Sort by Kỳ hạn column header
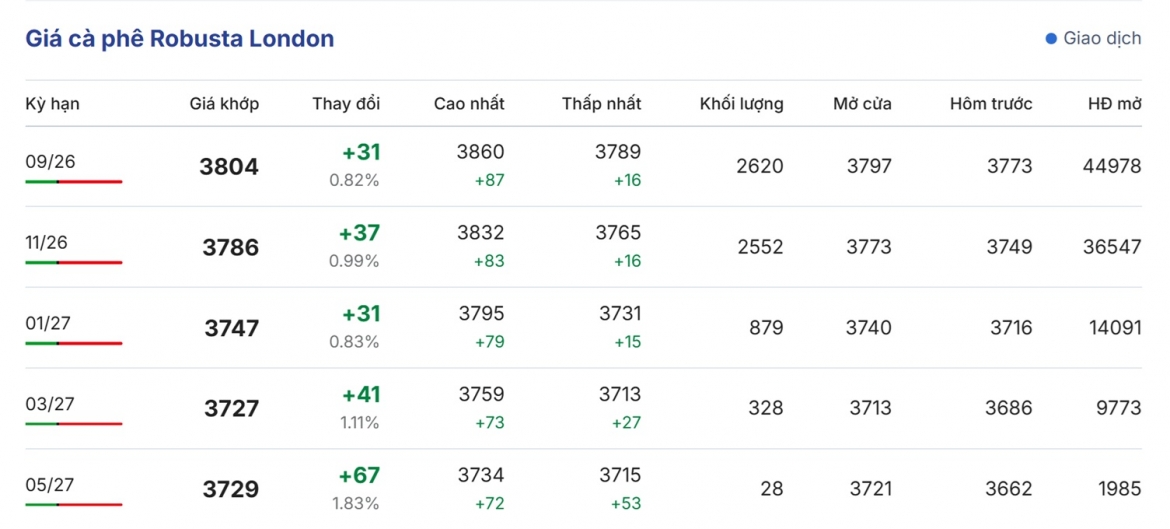Screen dimensions: 1170x529 52,104
